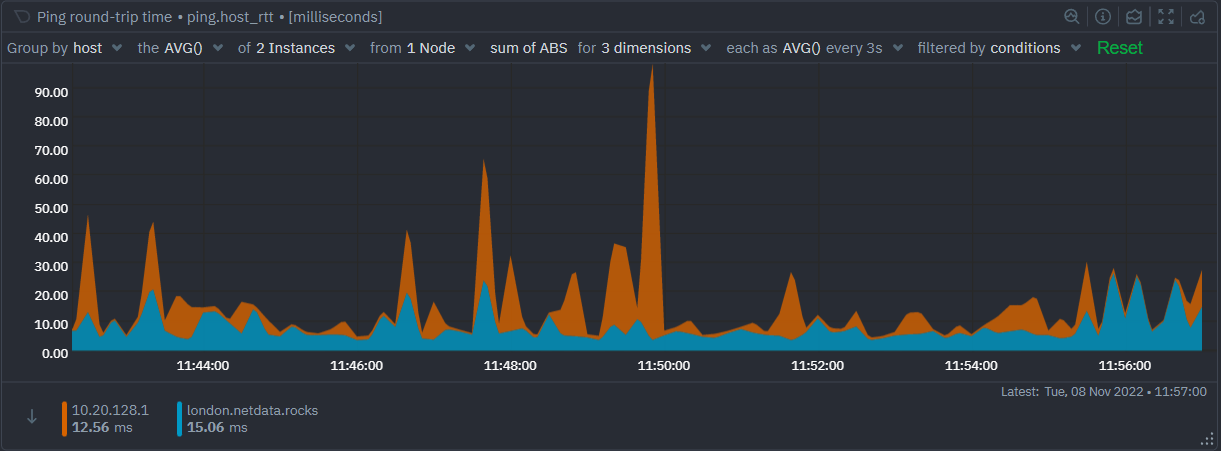Expand chart to fullscreen
This screenshot has height=451, width=1221.
[x=1166, y=17]
